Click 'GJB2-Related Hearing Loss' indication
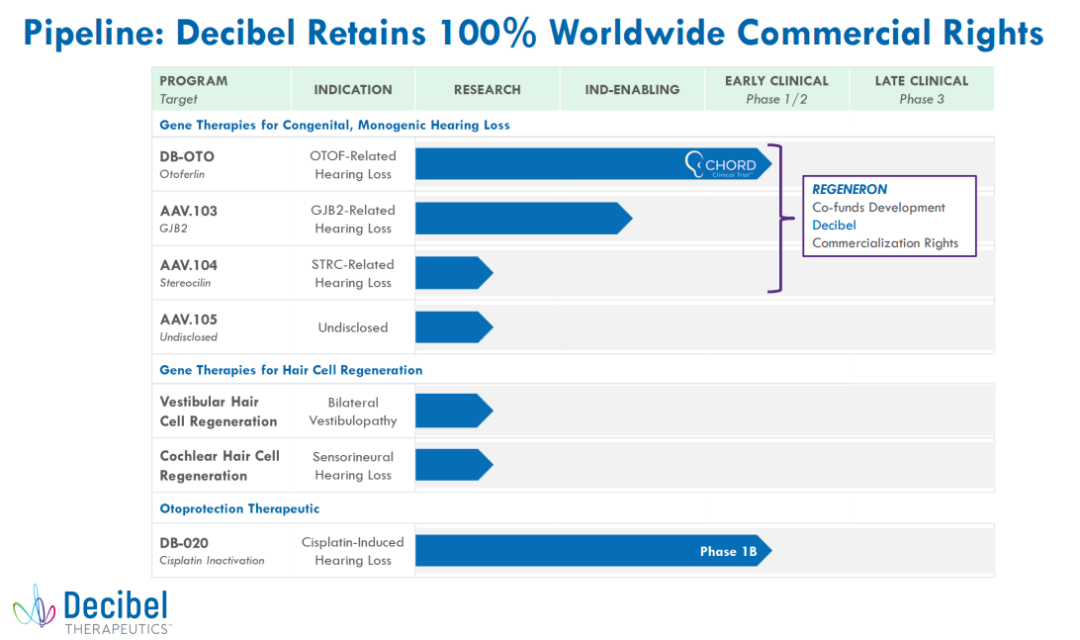 (353, 219)
